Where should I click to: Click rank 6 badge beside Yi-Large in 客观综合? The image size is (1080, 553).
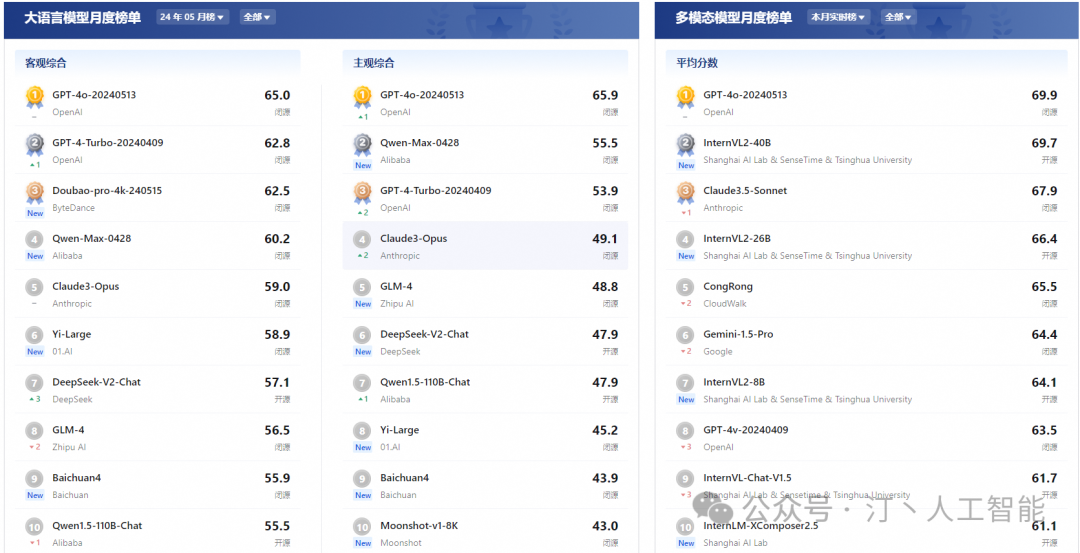pos(34,335)
